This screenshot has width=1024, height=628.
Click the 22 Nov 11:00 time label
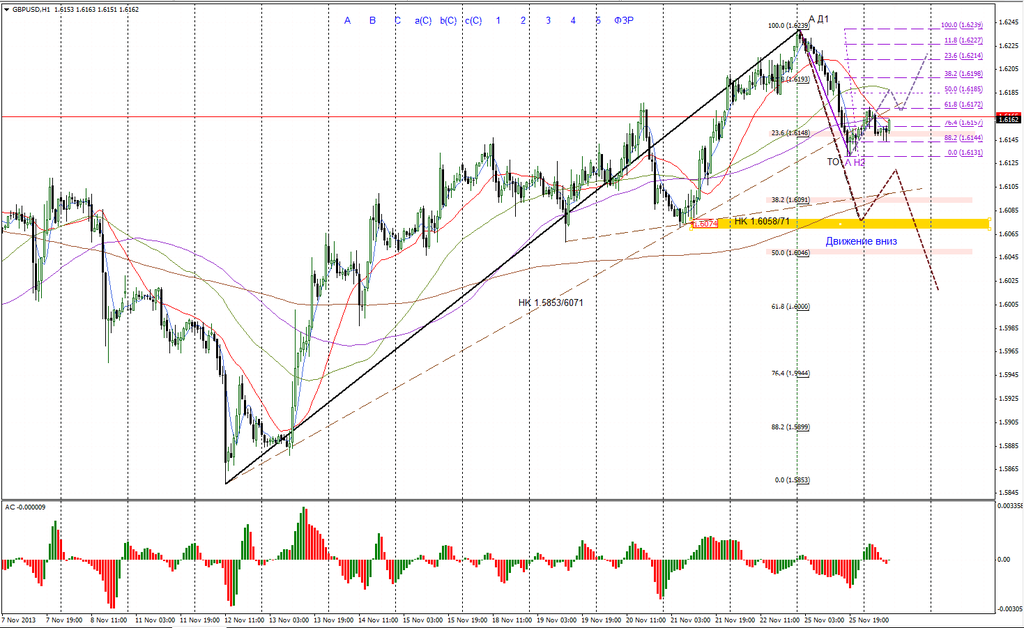pos(780,619)
